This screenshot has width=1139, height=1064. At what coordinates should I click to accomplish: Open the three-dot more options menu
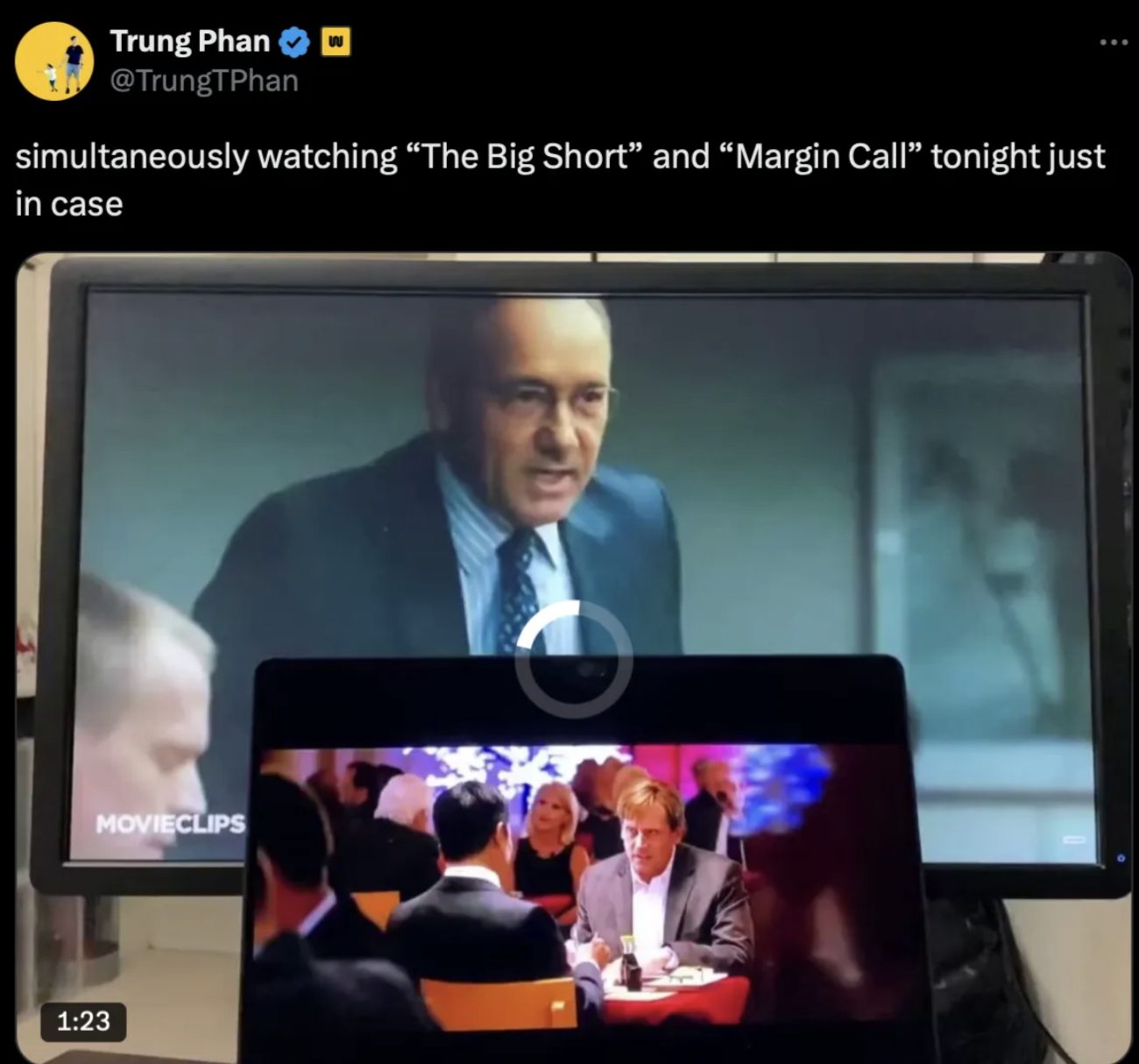(x=1114, y=41)
